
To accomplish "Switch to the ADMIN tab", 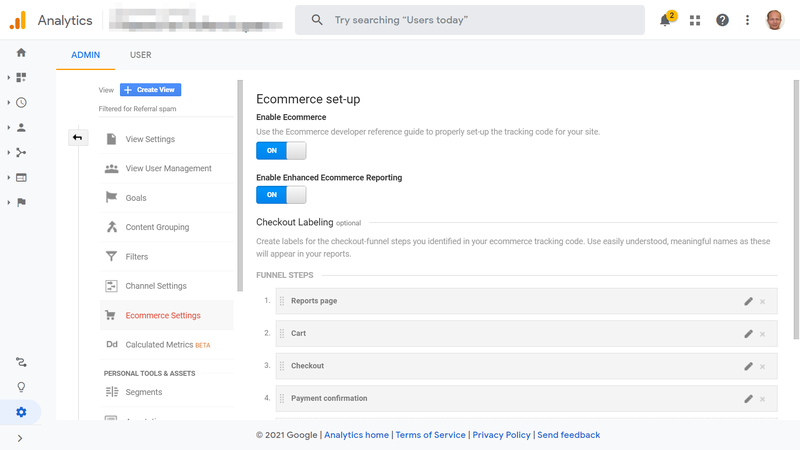I will tap(85, 55).
